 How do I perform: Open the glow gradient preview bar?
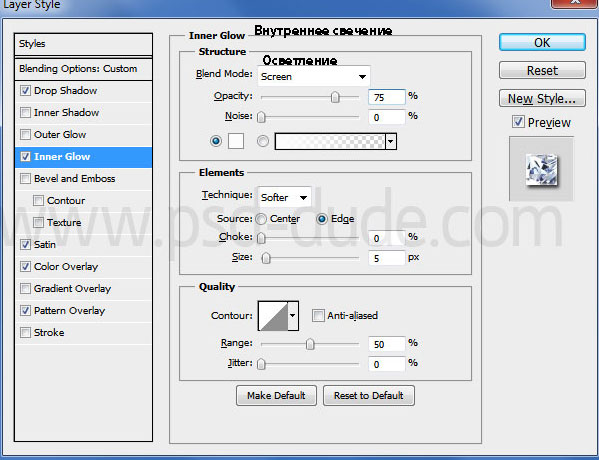coord(330,141)
